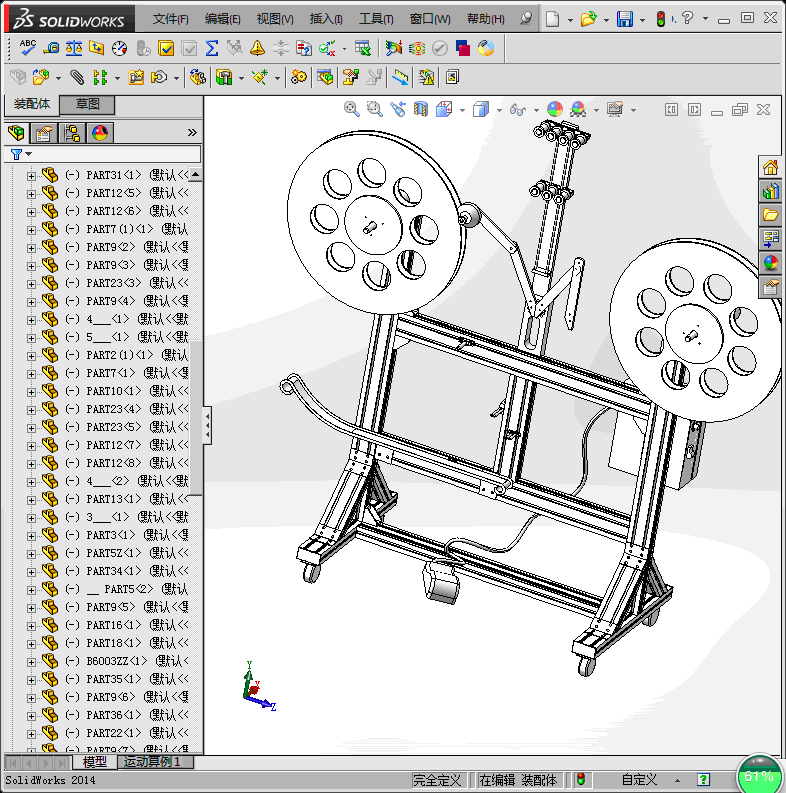Click the feature tree scroll up arrow
This screenshot has height=793, width=786.
195,174
